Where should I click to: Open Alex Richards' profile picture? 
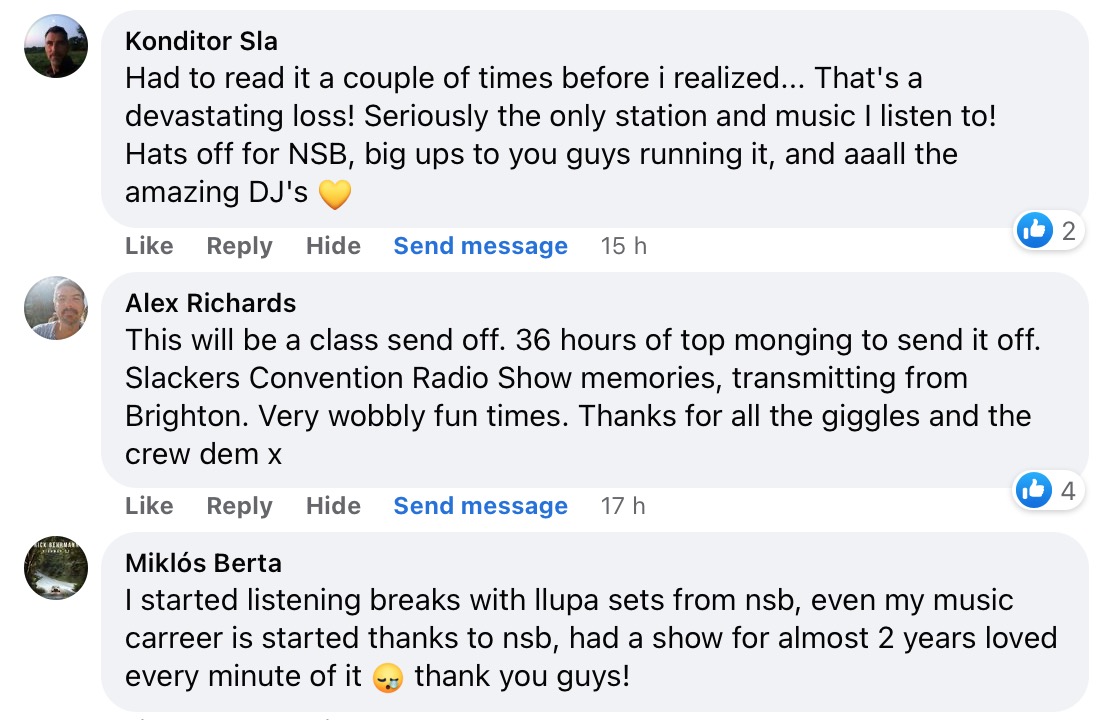(x=56, y=308)
